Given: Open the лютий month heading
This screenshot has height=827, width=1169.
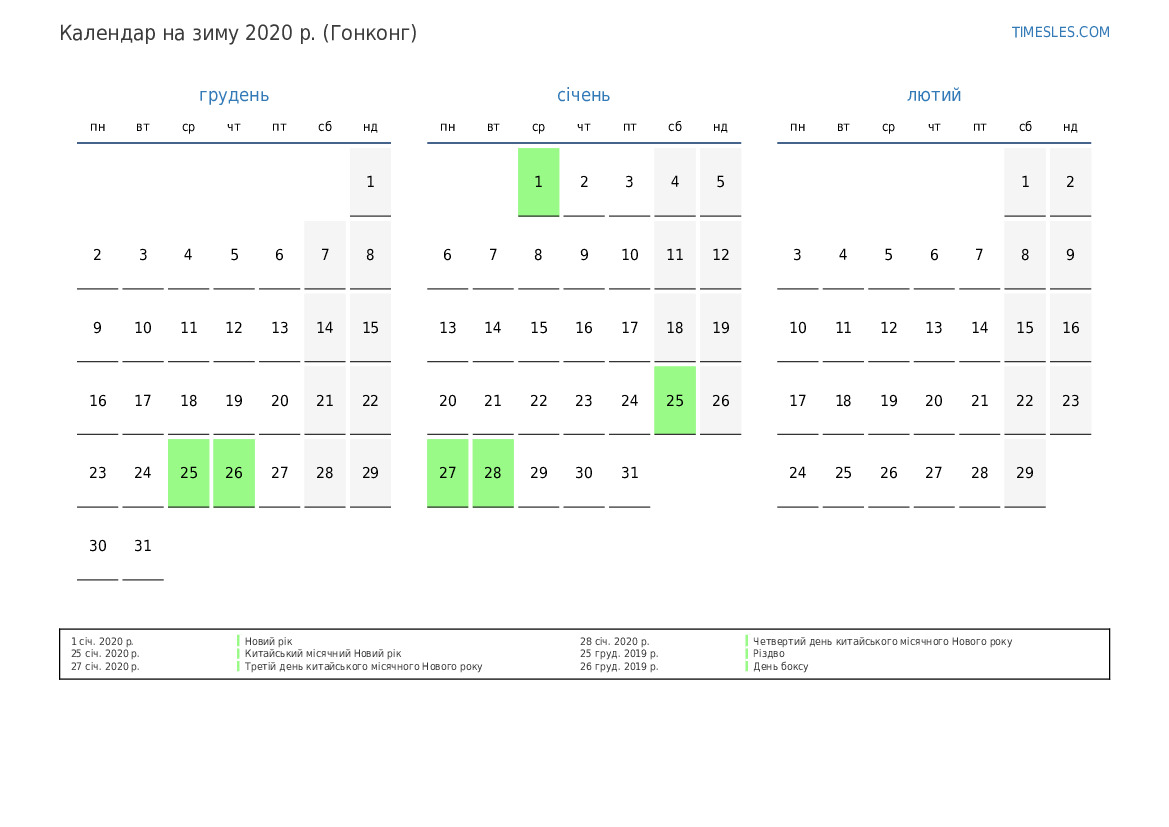Looking at the screenshot, I should (934, 95).
